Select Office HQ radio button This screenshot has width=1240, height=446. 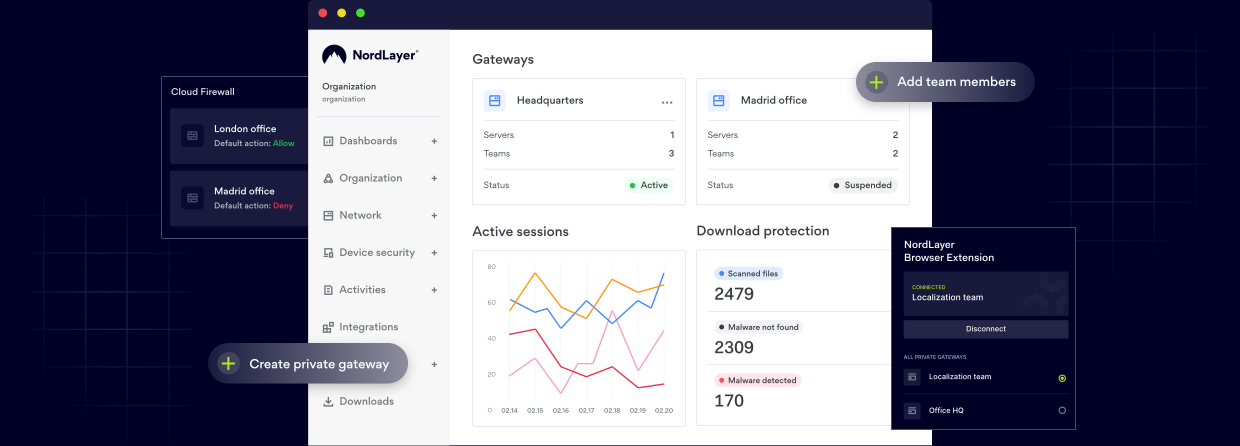click(x=1062, y=410)
